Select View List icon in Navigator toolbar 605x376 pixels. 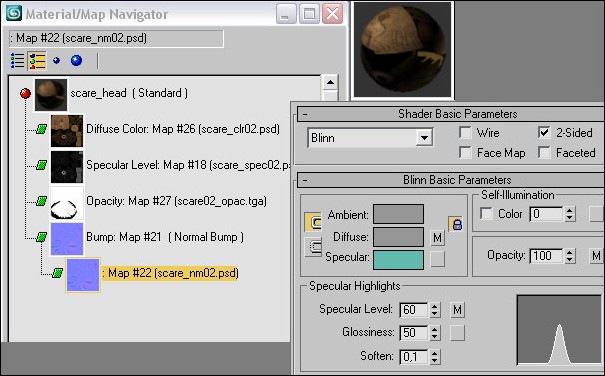(17, 61)
